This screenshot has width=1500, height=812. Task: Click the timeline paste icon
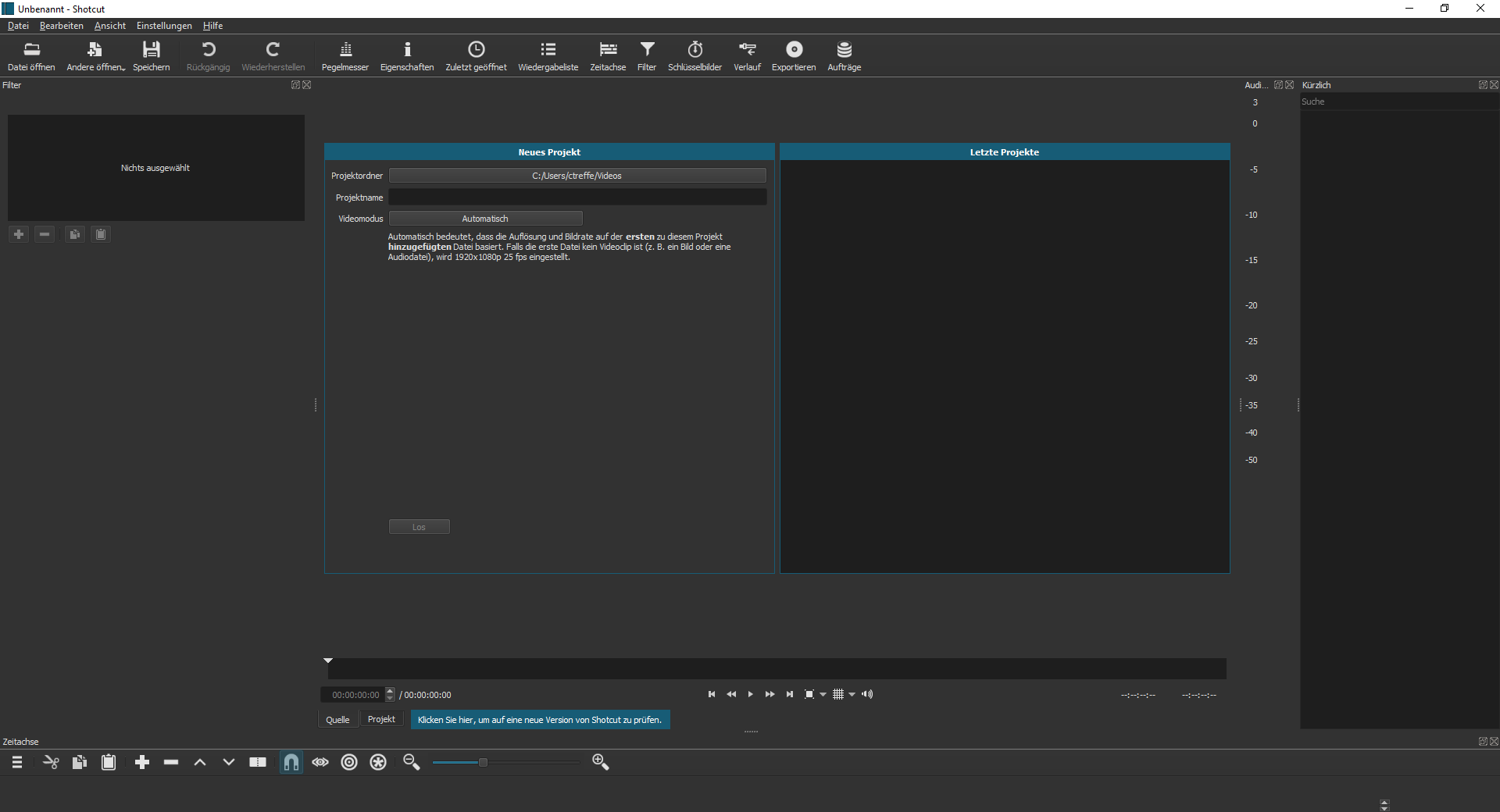[109, 762]
